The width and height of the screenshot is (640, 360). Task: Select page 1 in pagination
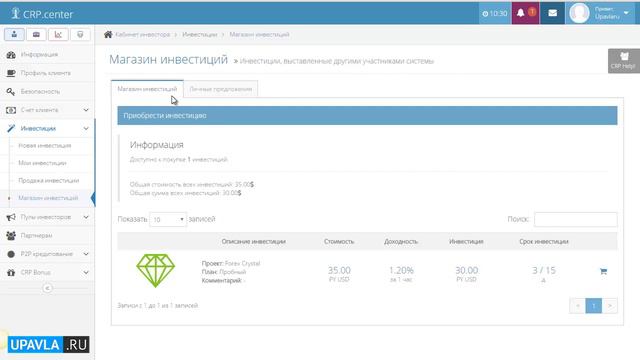pos(593,306)
